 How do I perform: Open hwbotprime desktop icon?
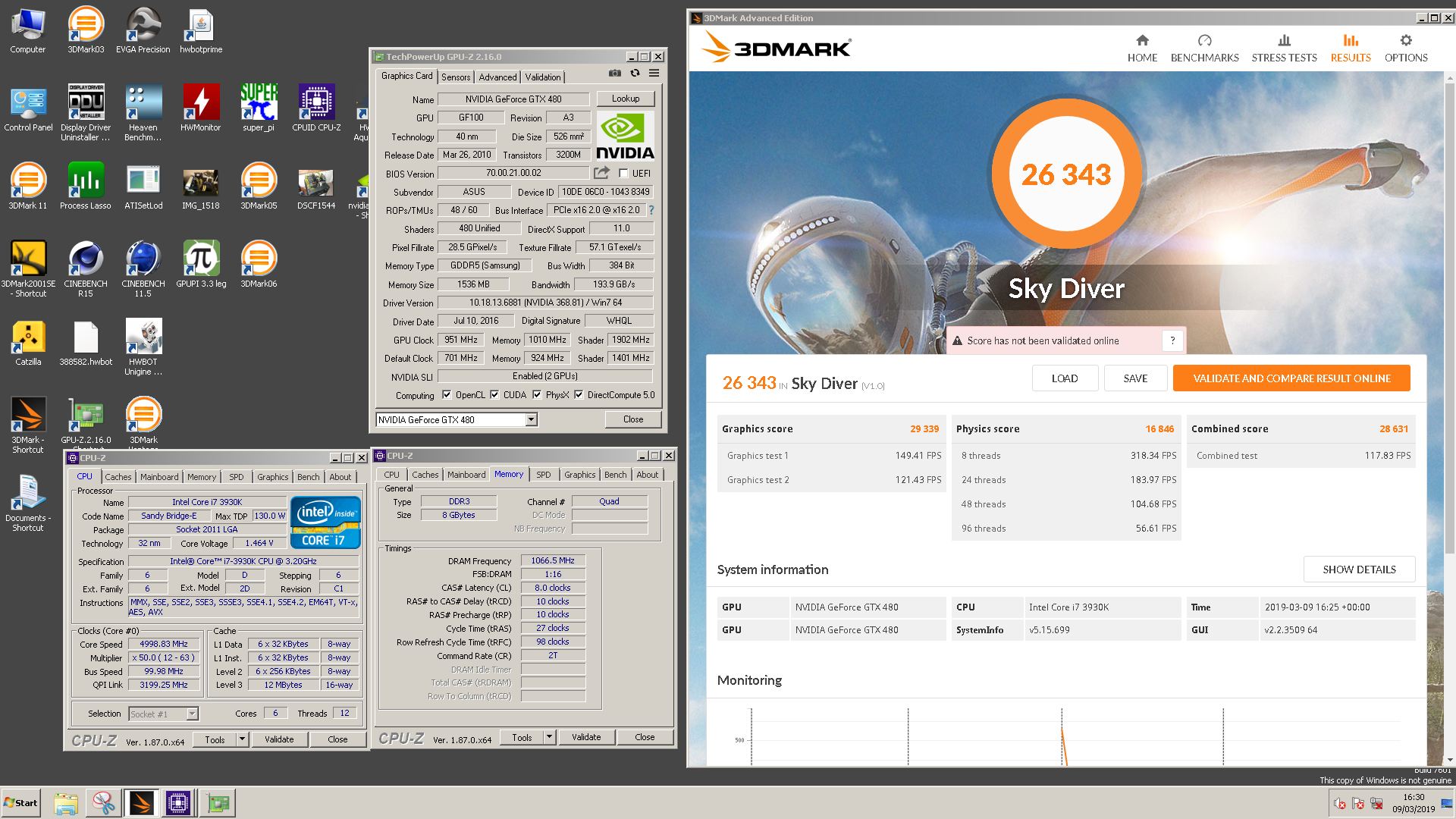pos(201,30)
